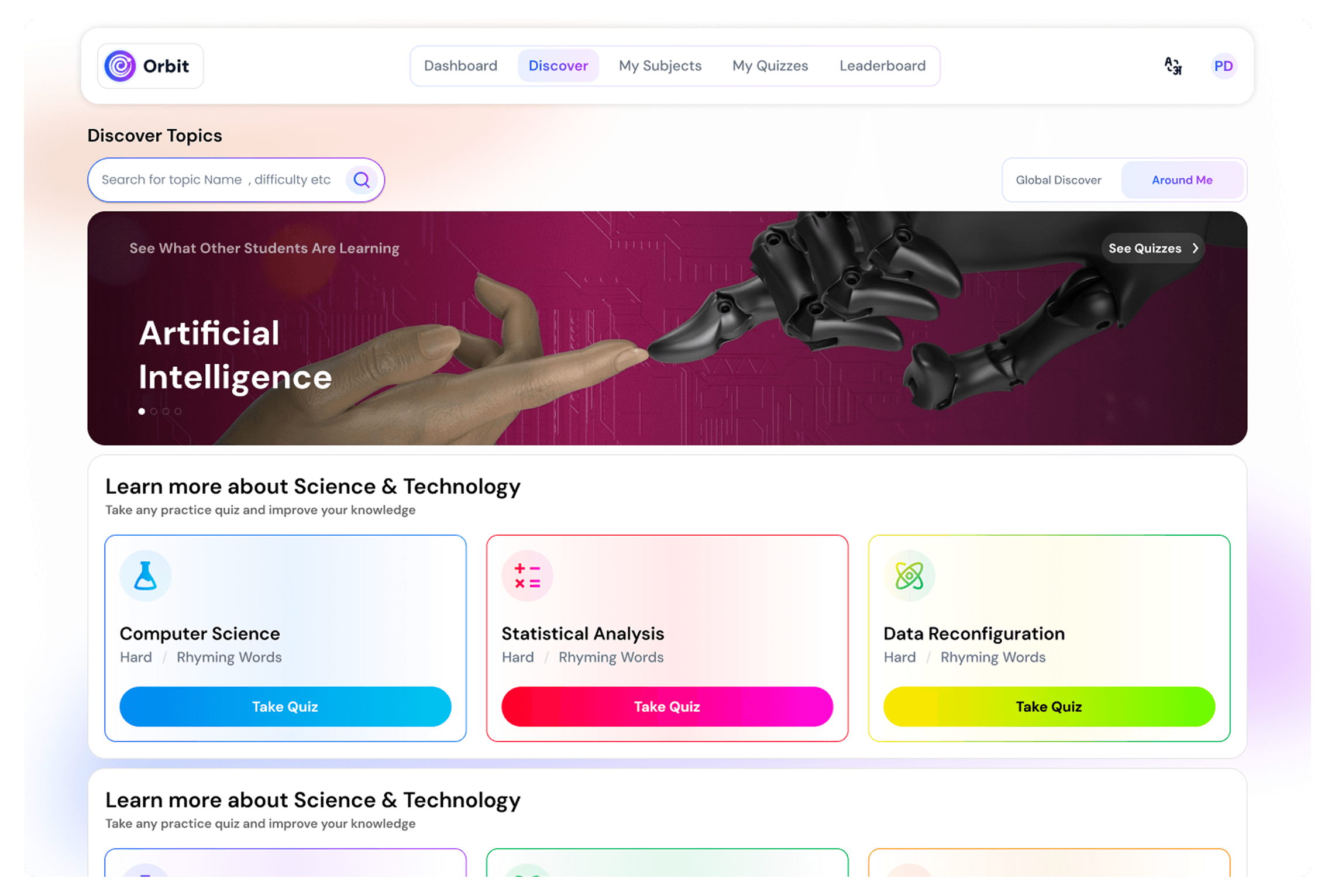
Task: Click the Data Reconfiguration atom icon
Action: pos(909,575)
